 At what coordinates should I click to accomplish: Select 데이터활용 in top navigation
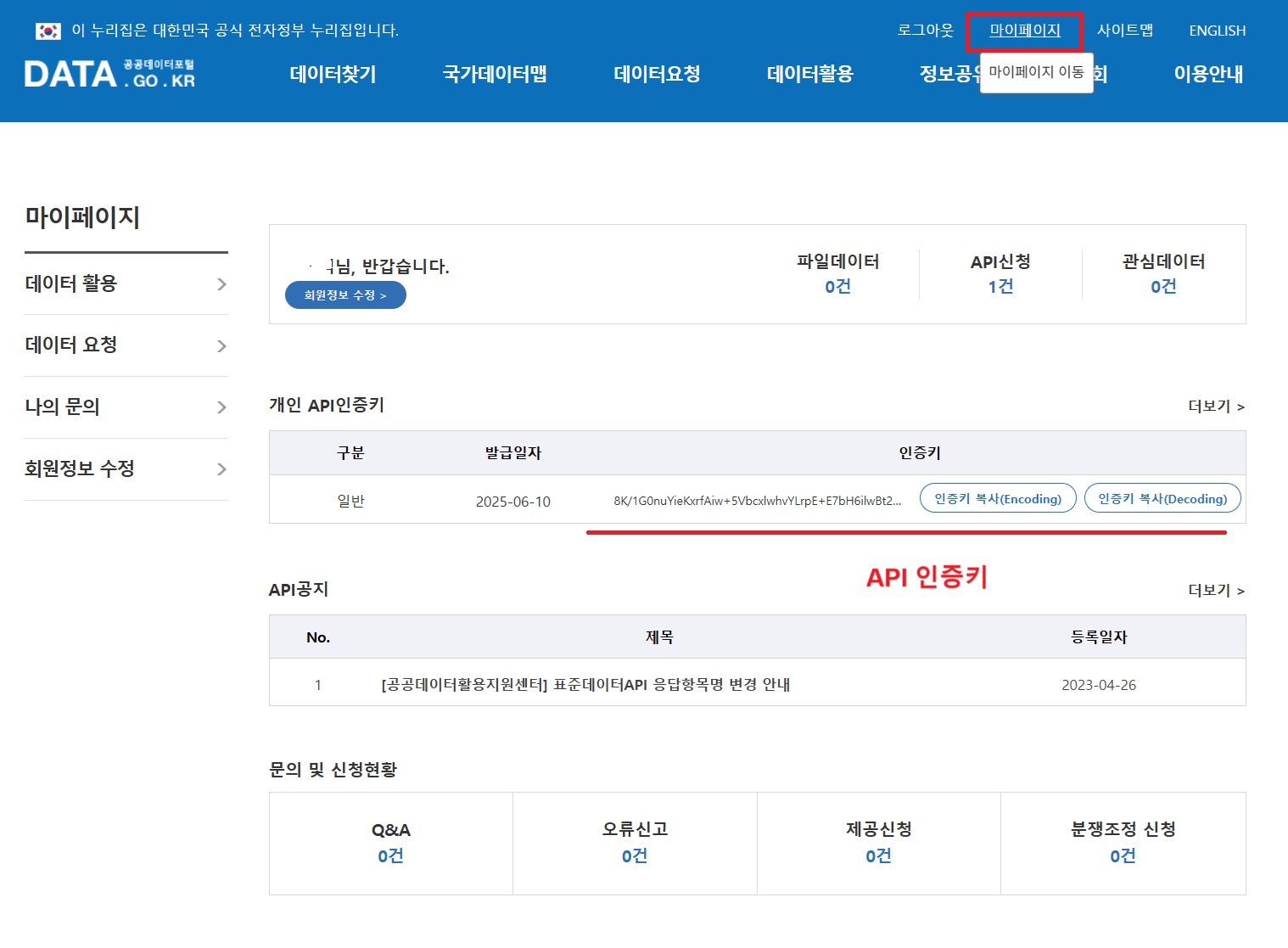809,75
